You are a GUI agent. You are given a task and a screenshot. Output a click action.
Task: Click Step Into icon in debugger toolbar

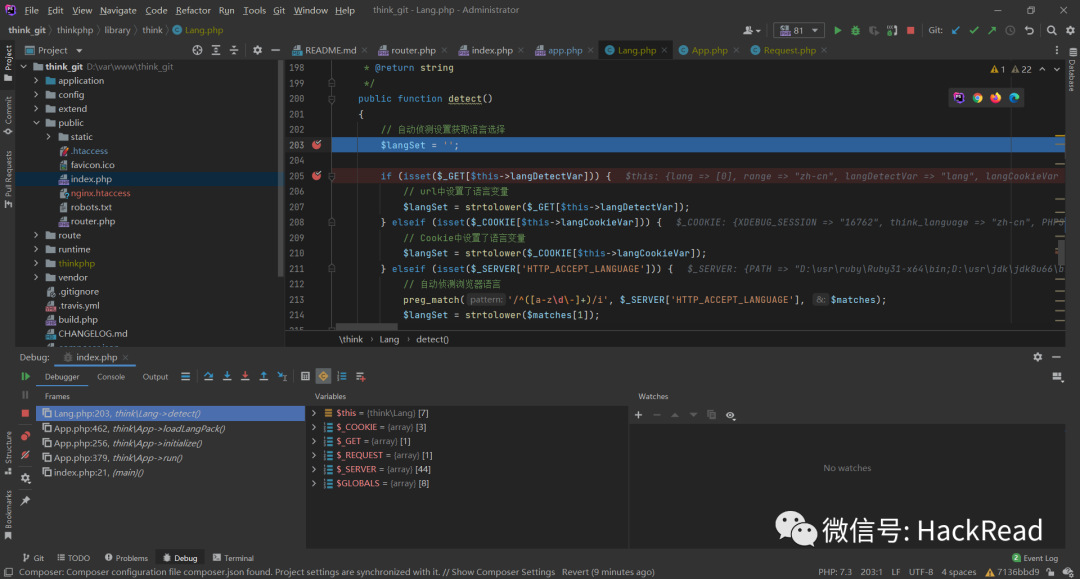[227, 377]
